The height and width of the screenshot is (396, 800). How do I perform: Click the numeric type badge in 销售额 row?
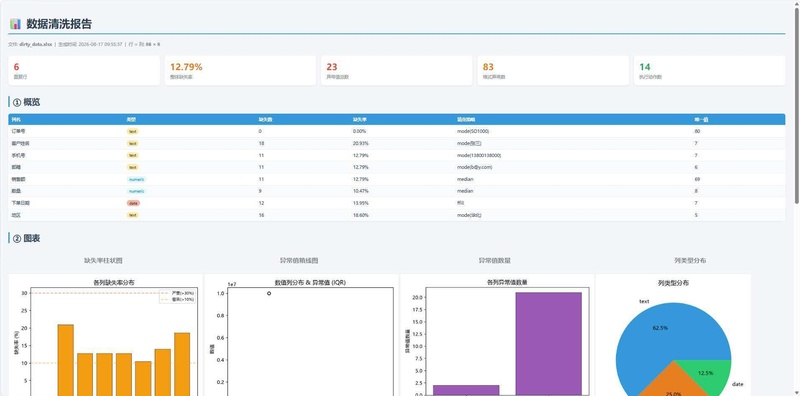click(x=136, y=179)
